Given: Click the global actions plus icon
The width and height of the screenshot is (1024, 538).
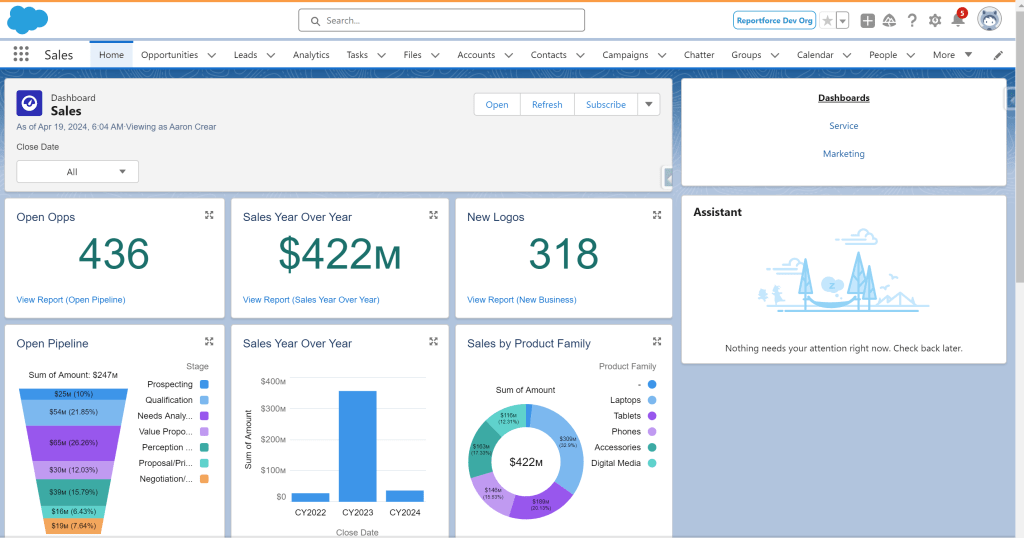Looking at the screenshot, I should click(867, 20).
